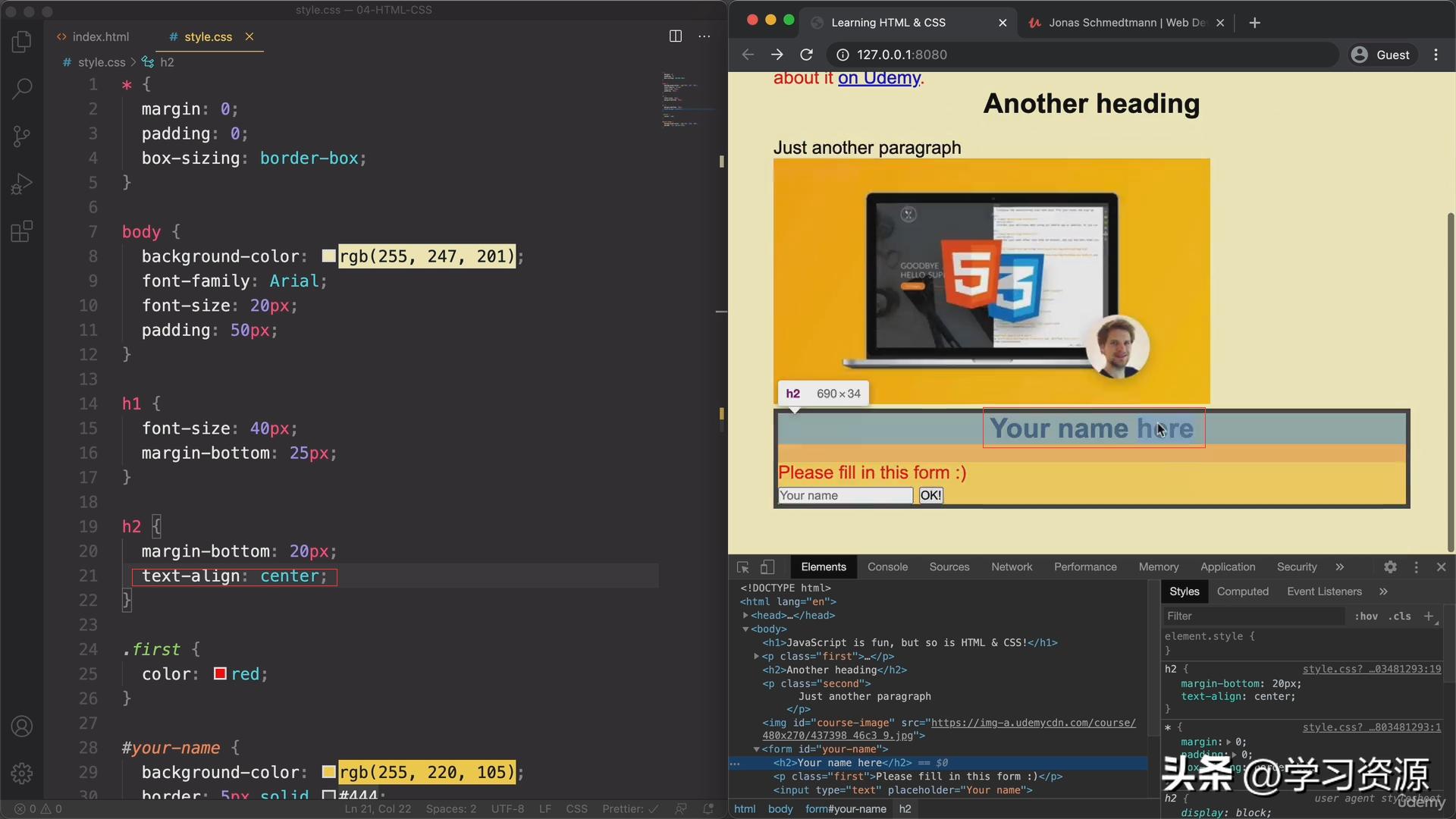Screen dimensions: 1456x819
Task: Collapse the body element in the DOM tree
Action: point(747,629)
